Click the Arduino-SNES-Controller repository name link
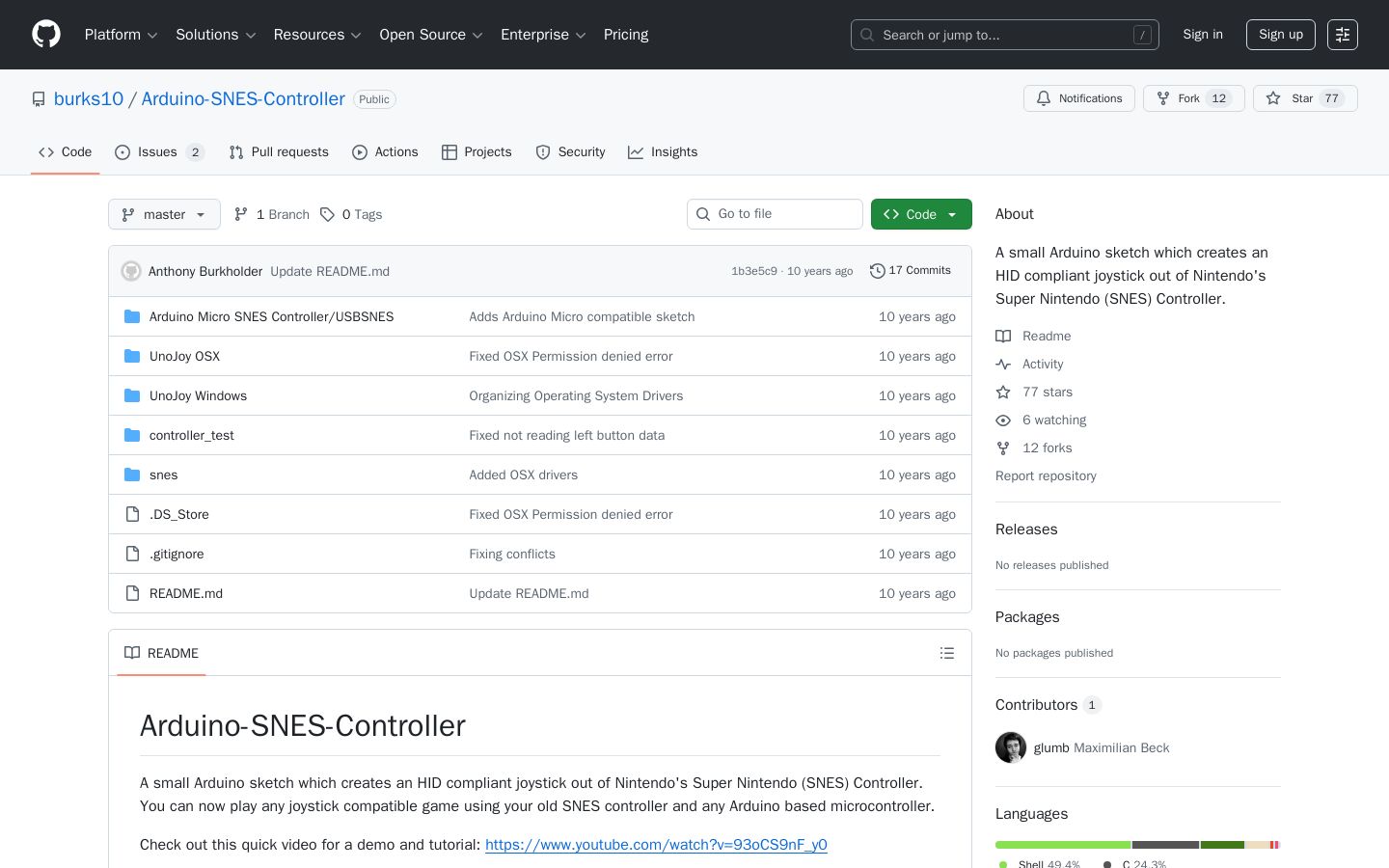The height and width of the screenshot is (868, 1389). tap(243, 99)
